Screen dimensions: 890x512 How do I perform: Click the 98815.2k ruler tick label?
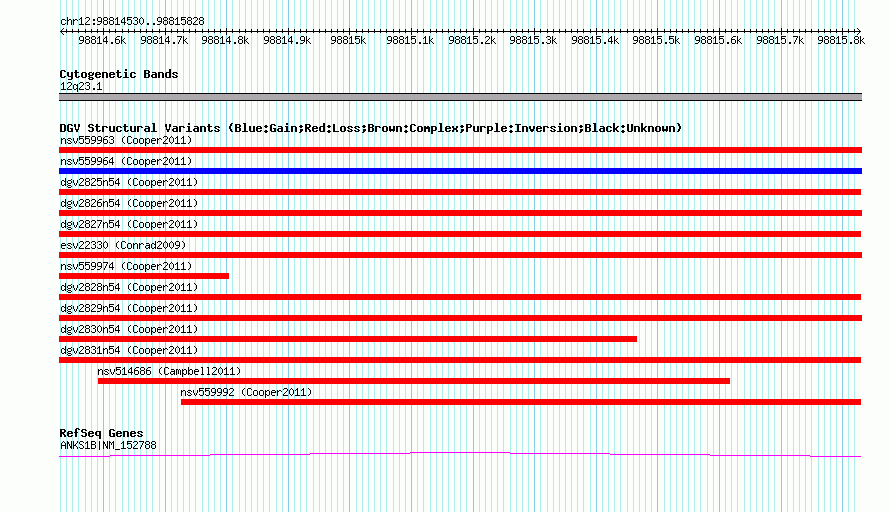pos(472,41)
